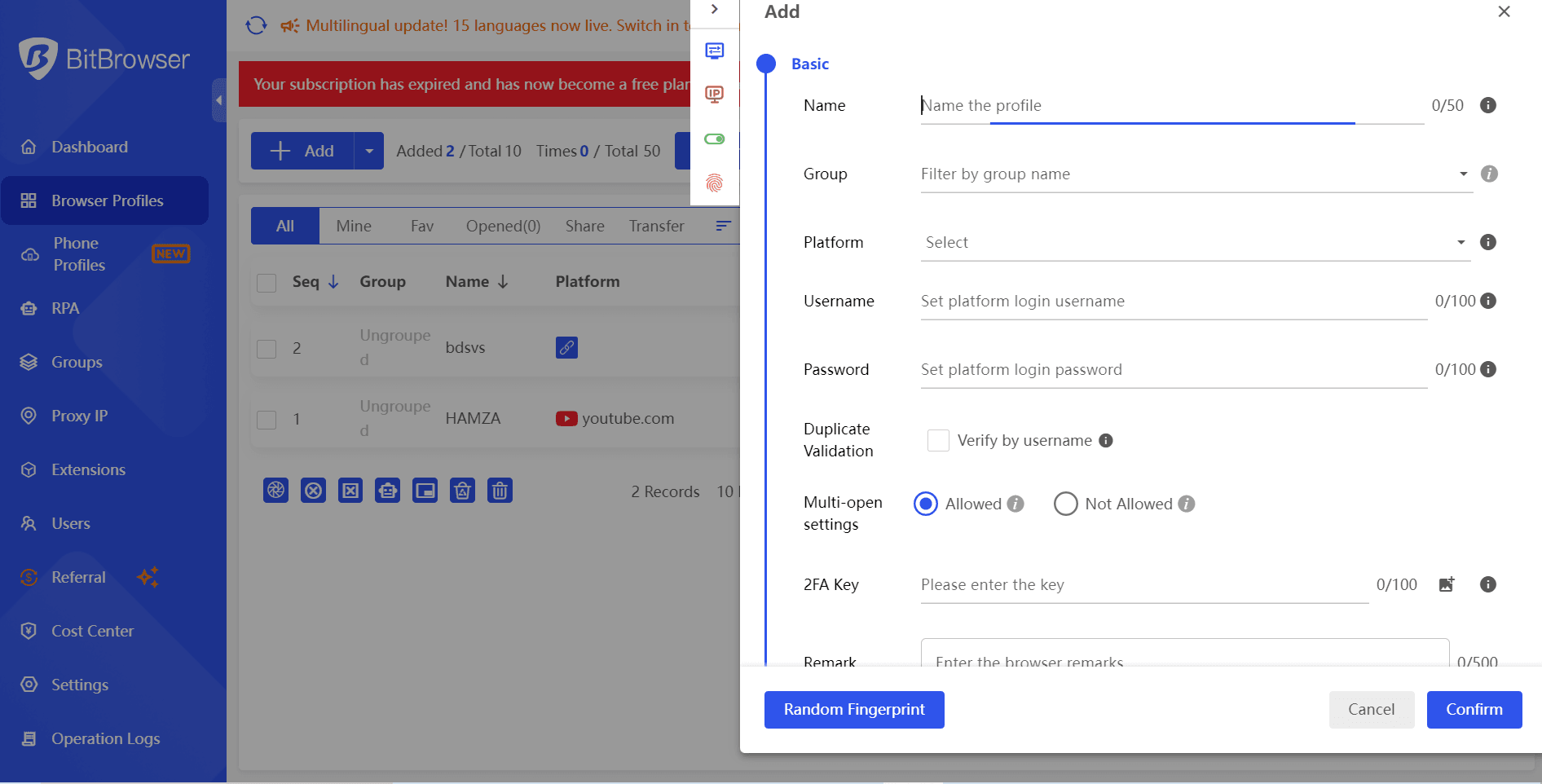The image size is (1542, 784).
Task: Select the Not Allowed multi-open option
Action: click(x=1065, y=504)
